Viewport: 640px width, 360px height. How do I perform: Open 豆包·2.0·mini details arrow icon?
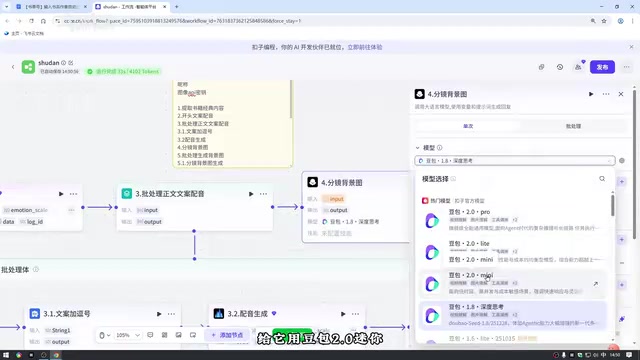pyautogui.click(x=596, y=284)
